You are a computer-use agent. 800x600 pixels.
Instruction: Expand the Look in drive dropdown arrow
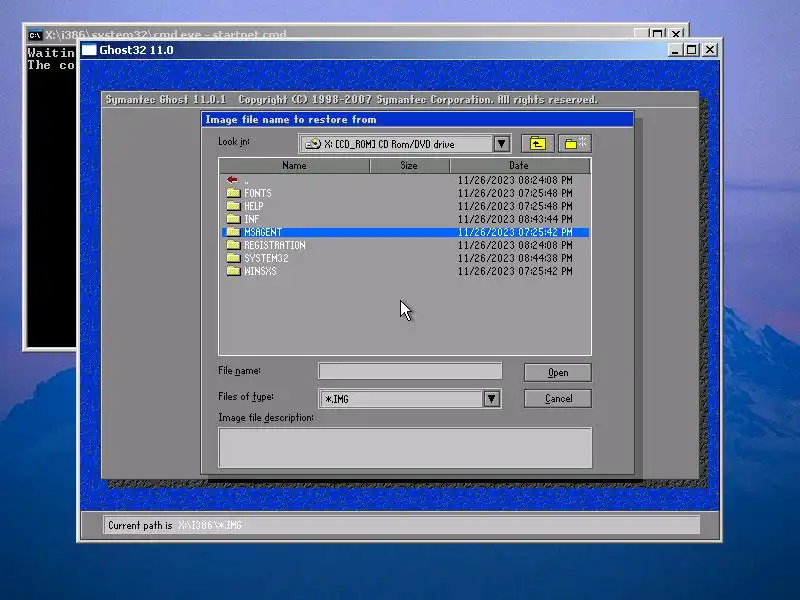click(x=502, y=144)
